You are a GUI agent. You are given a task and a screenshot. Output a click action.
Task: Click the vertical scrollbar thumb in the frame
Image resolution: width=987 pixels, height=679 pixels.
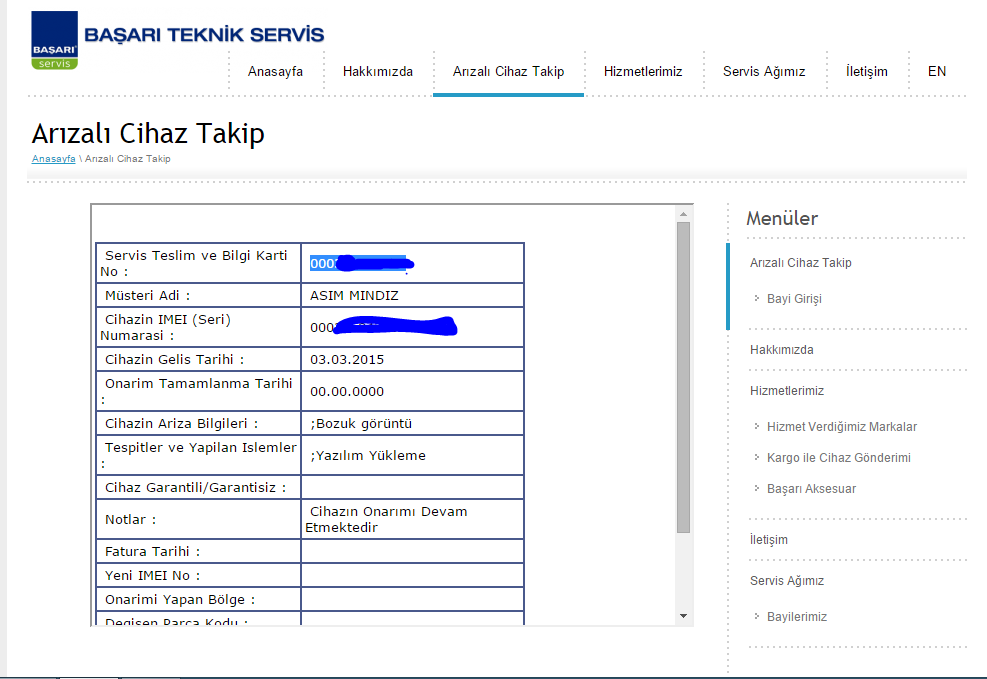pos(684,378)
